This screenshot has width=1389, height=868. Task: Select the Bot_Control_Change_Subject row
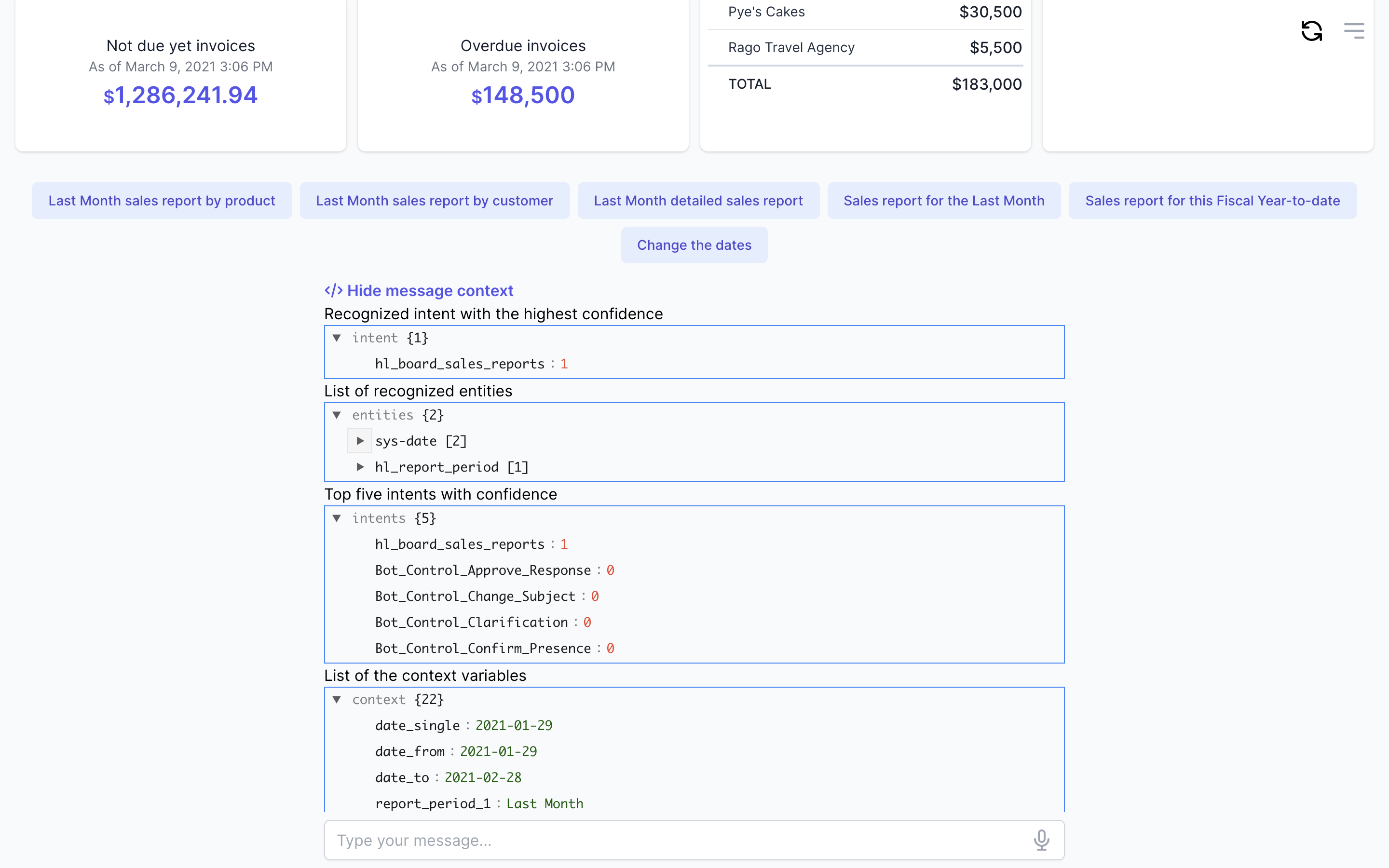coord(487,597)
